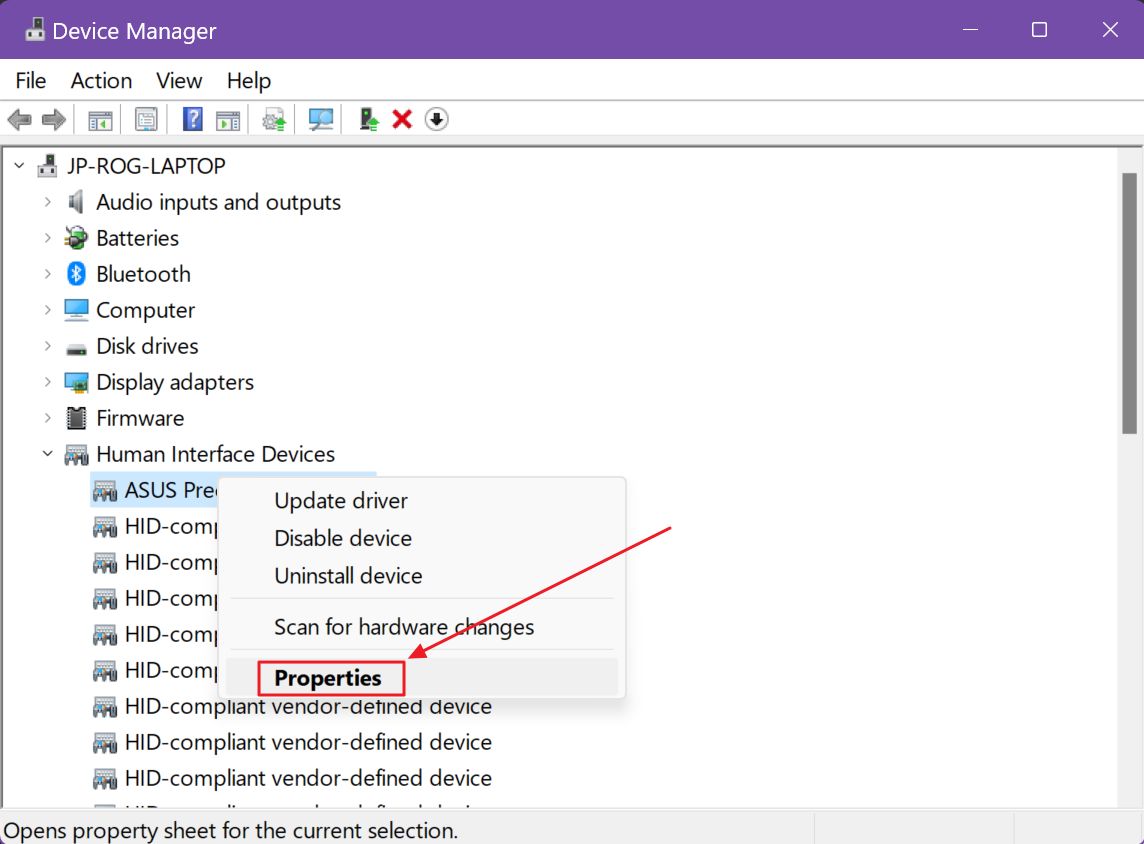Open the Action menu

tap(100, 80)
